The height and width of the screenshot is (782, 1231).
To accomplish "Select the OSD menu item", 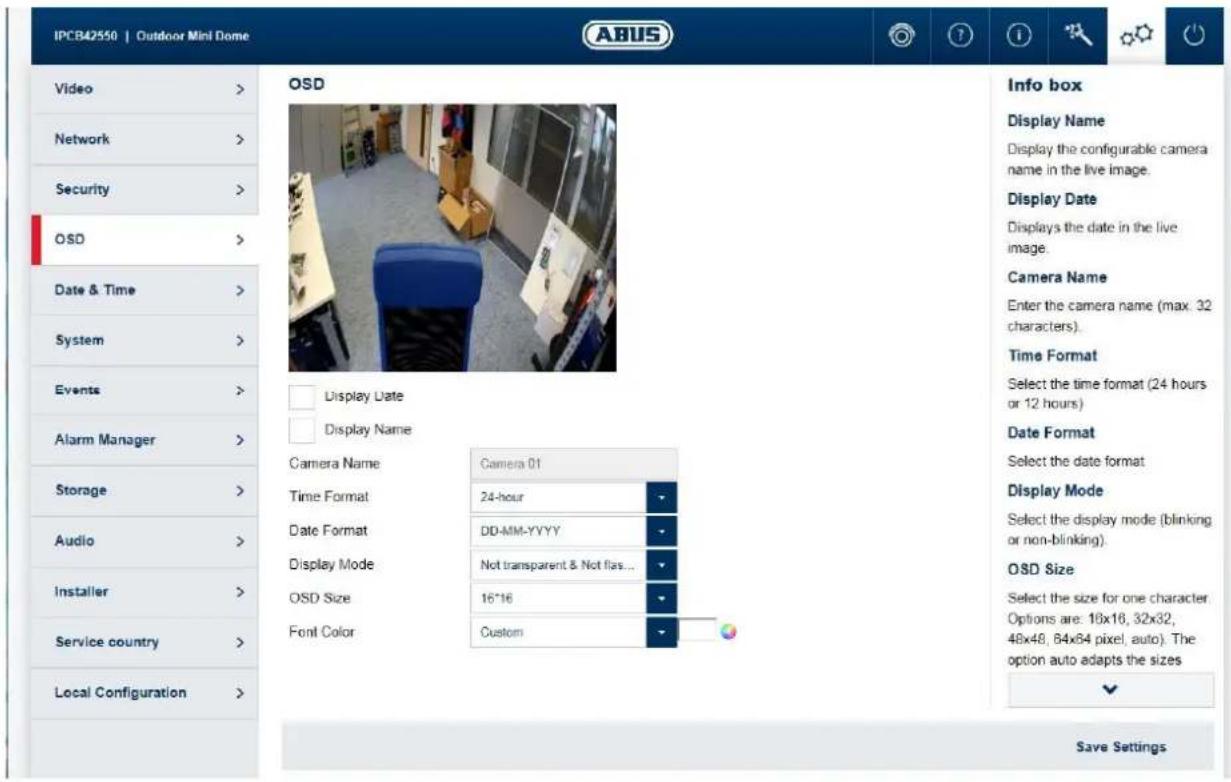I will click(145, 240).
